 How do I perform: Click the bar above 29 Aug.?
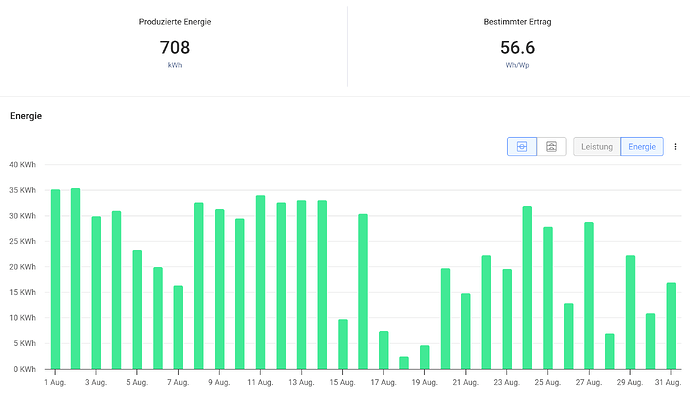pyautogui.click(x=630, y=312)
